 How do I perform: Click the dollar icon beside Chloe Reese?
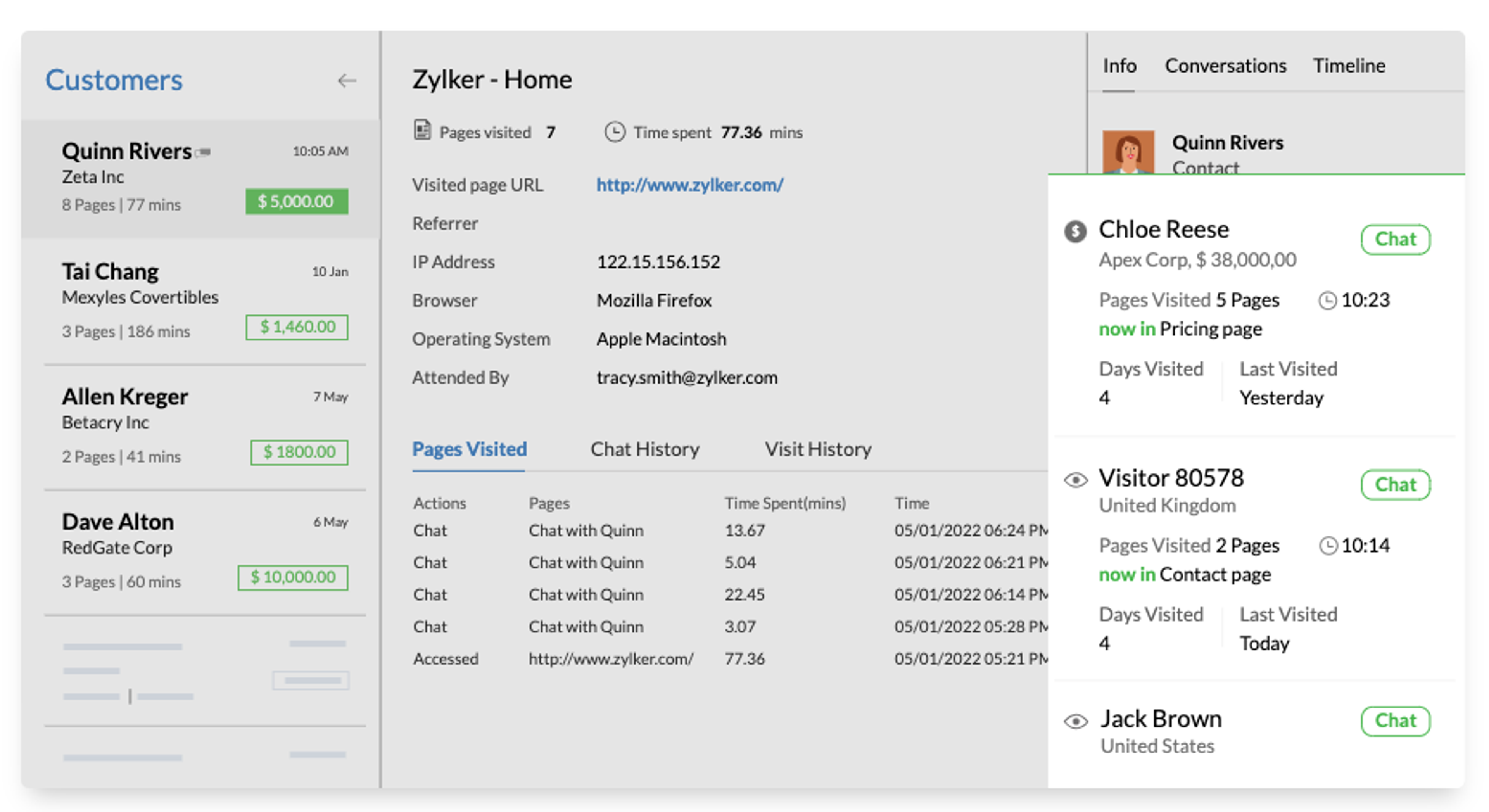pyautogui.click(x=1075, y=231)
